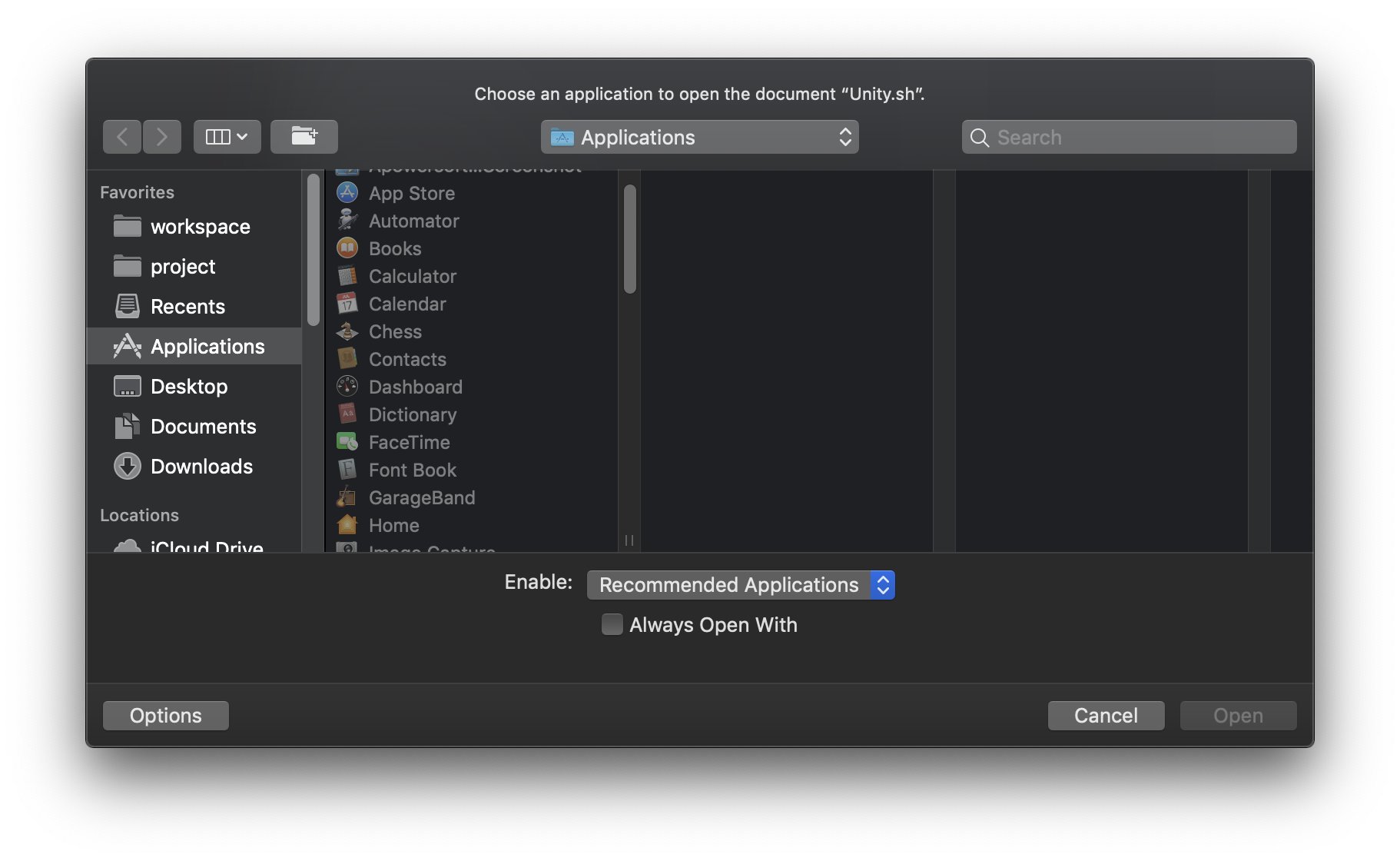
Task: Open project folder in Favorites
Action: (194, 267)
